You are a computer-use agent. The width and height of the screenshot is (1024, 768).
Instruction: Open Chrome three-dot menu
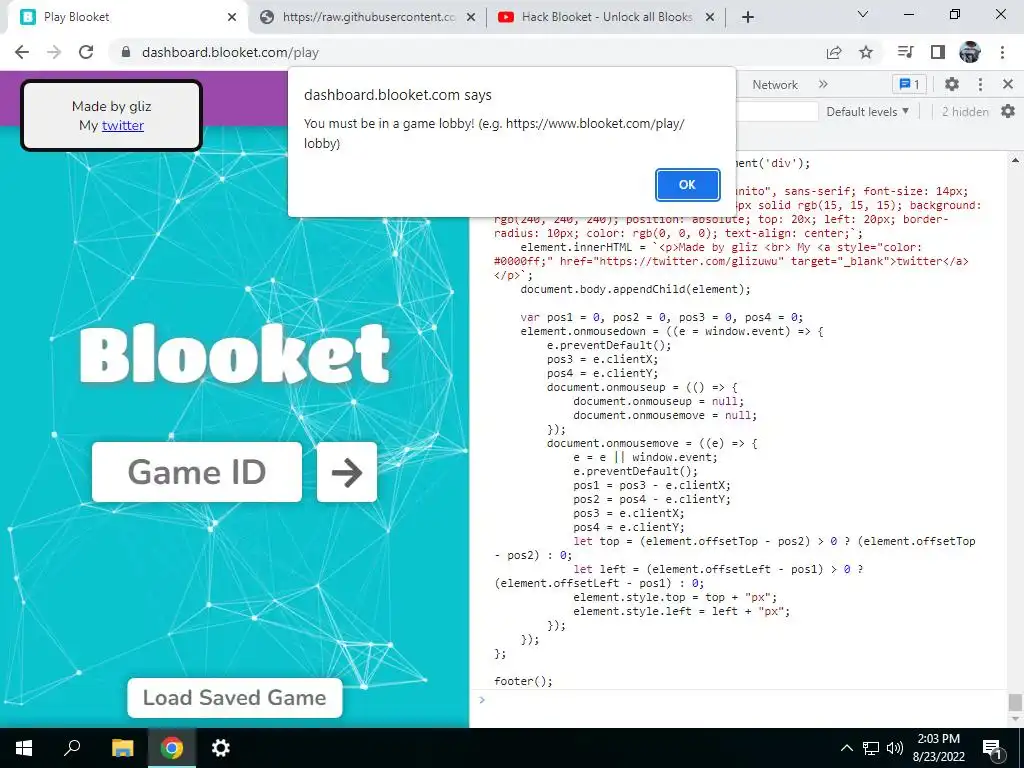[1002, 52]
